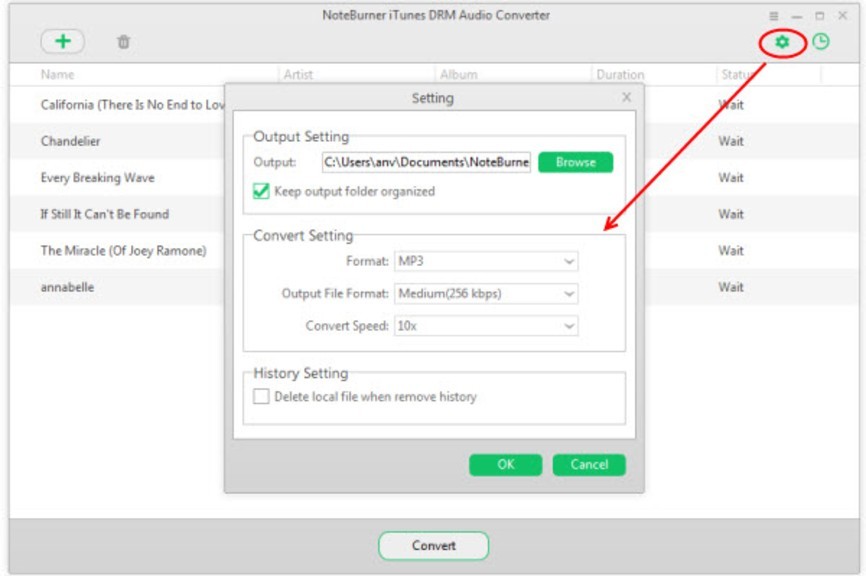Click the Browse button
This screenshot has height=576, width=866.
[575, 162]
